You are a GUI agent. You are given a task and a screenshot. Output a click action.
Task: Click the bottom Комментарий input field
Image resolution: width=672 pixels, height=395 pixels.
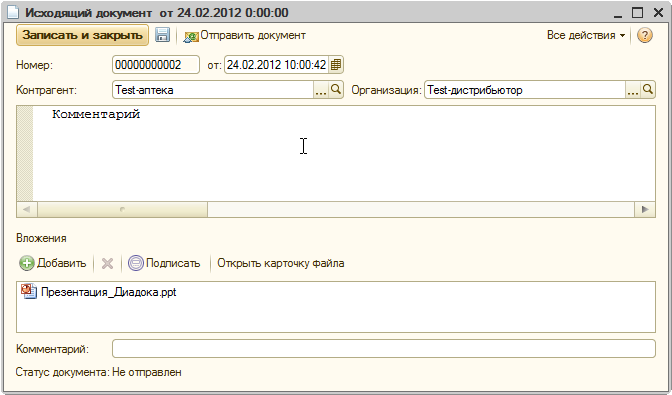(x=384, y=349)
